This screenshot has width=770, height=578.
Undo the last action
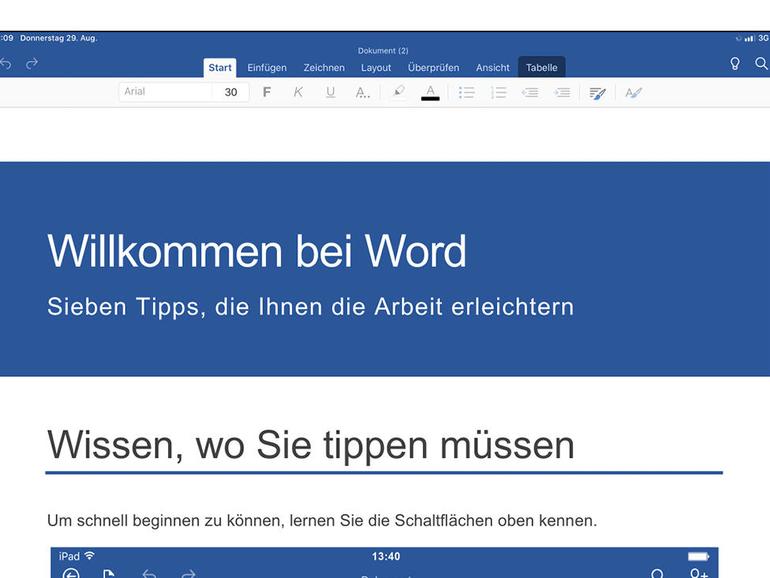click(5, 64)
